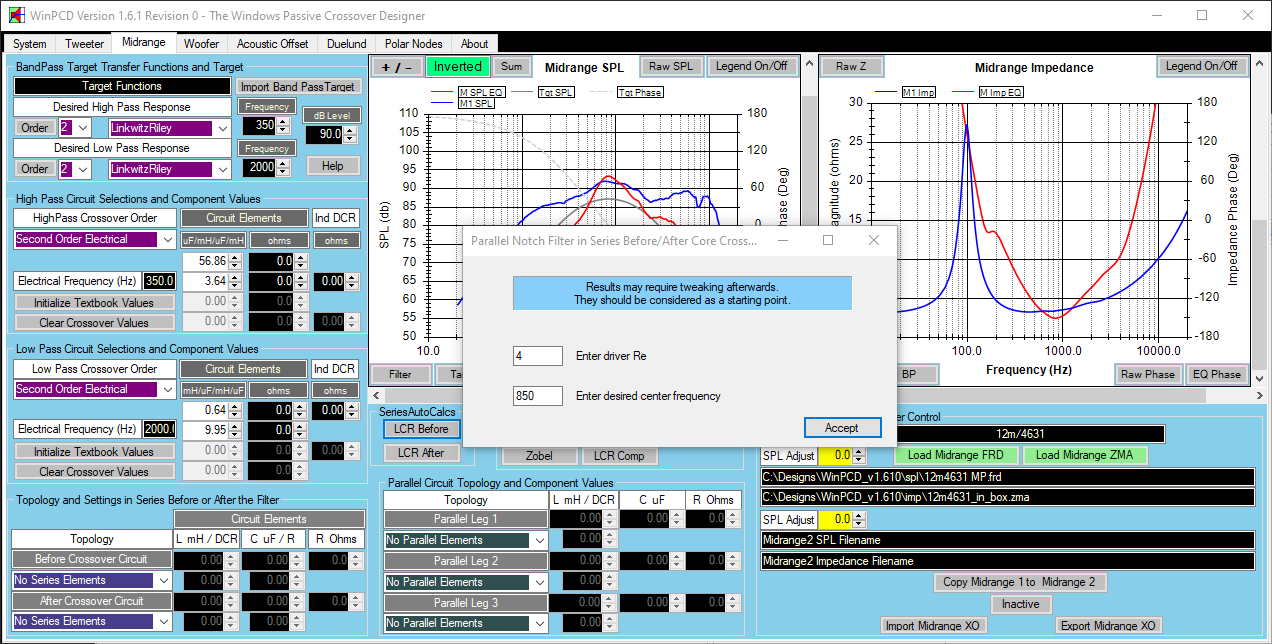Viewport: 1272px width, 644px height.
Task: Toggle the Inactive midrange 2 button
Action: tap(1020, 604)
